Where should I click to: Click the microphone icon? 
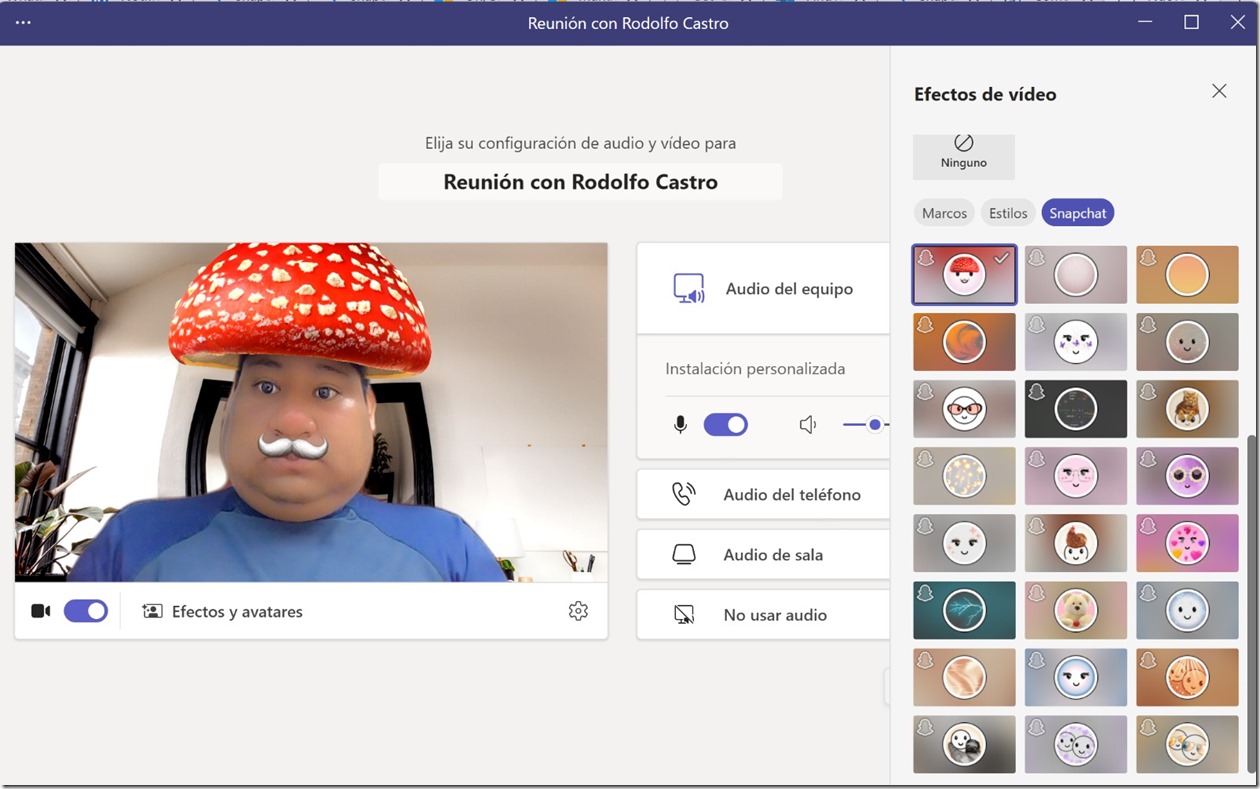coord(680,425)
